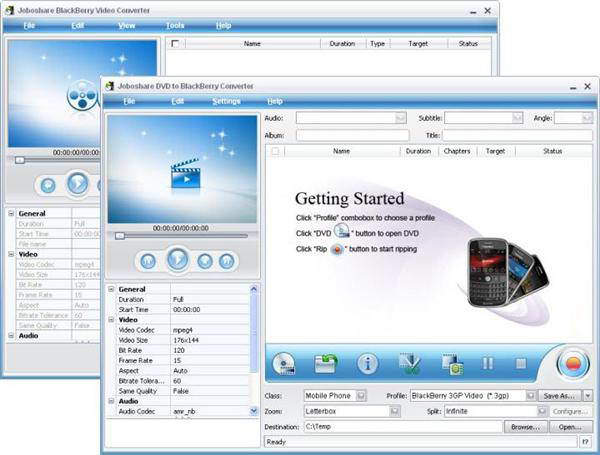Viewport: 600px width, 455px height.
Task: Open the Audio dropdown
Action: click(x=401, y=118)
